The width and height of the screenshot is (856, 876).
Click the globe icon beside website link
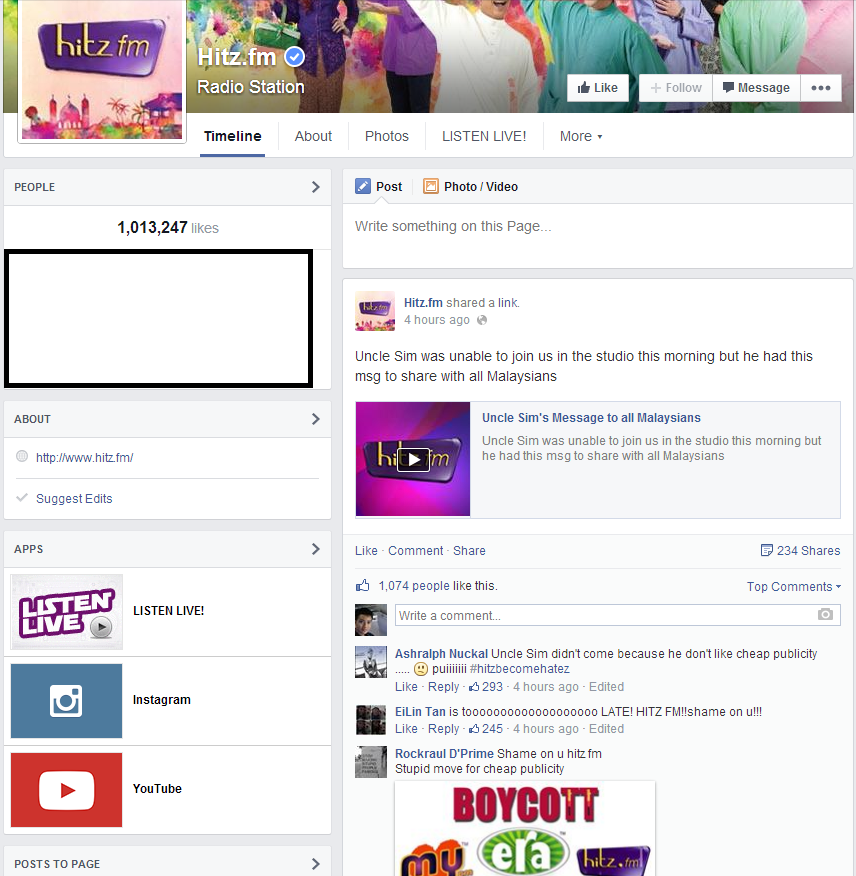(22, 456)
